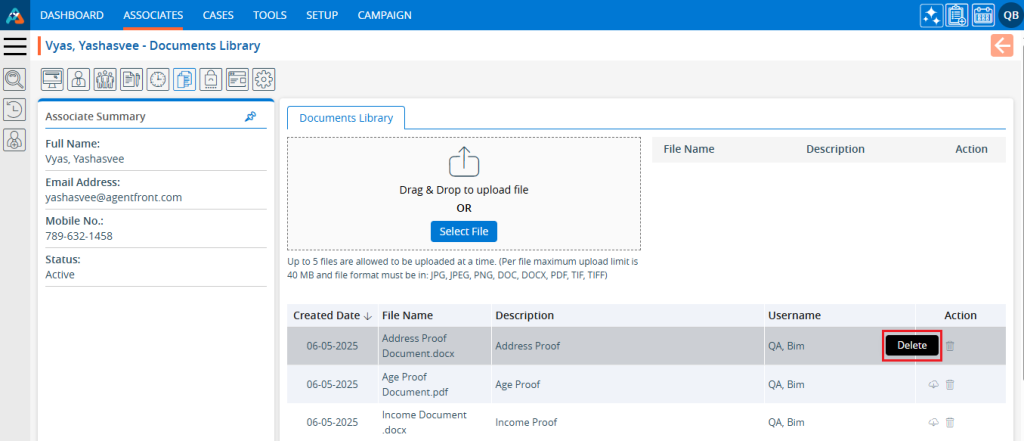Click the padlock icon in associate toolbar
This screenshot has height=441, width=1024.
point(211,79)
